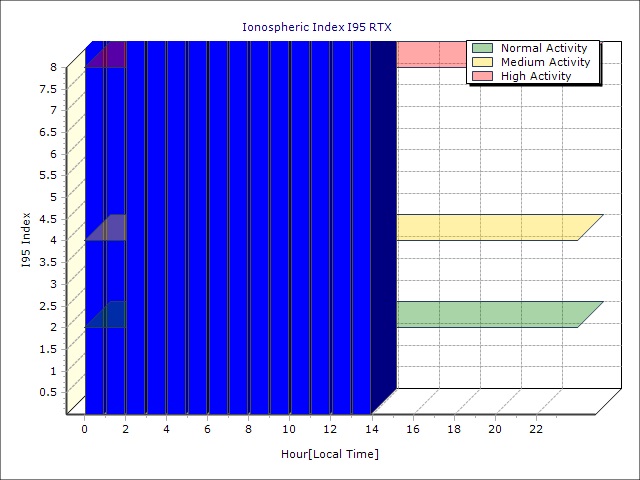The width and height of the screenshot is (640, 480).
Task: Click y-axis label "0.5"
Action: pyautogui.click(x=49, y=392)
